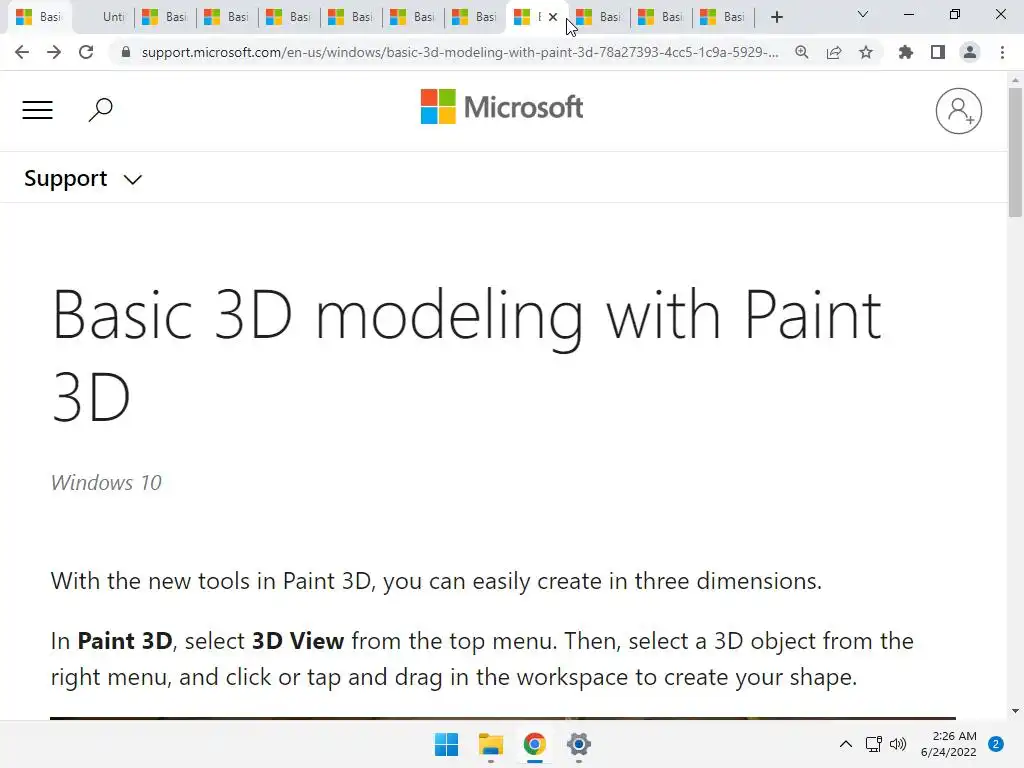Open the hamburger navigation menu
Viewport: 1024px width, 768px height.
click(37, 110)
